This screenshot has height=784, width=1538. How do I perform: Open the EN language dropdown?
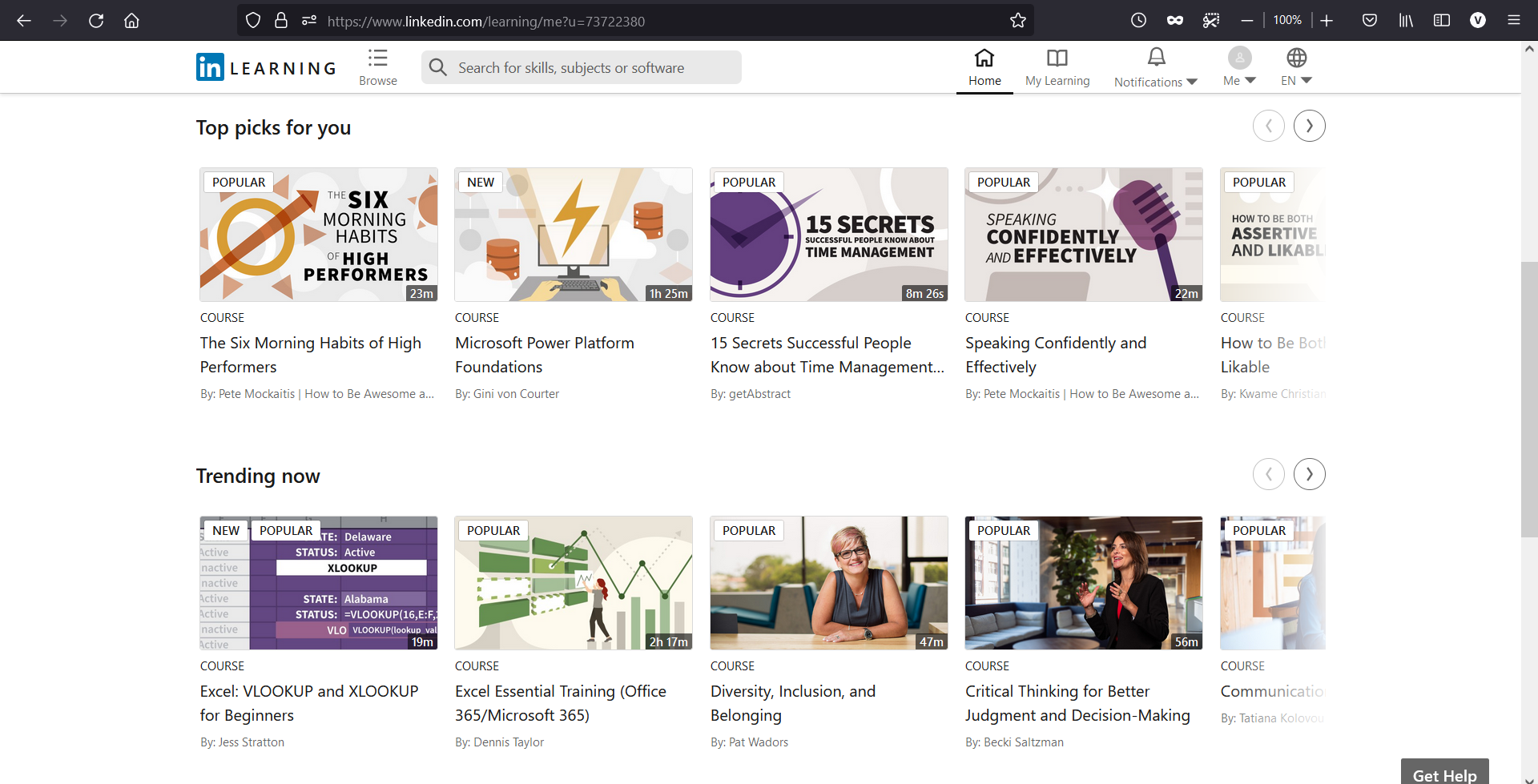point(1296,67)
